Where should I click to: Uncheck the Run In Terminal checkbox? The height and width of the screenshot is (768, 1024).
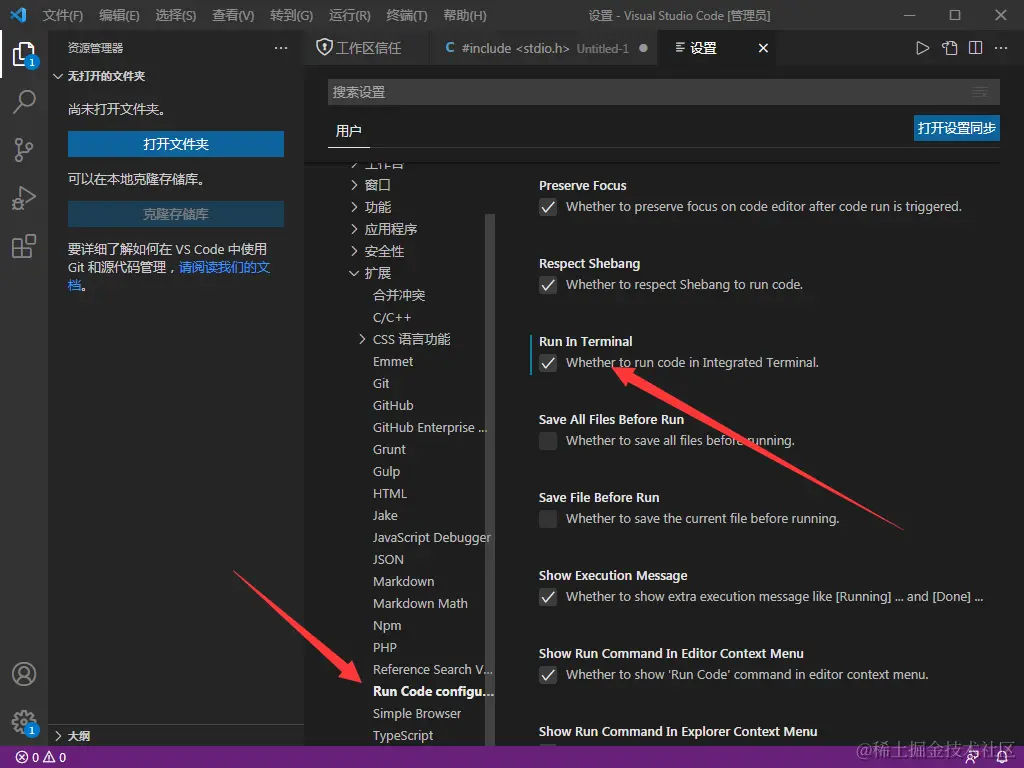pos(548,363)
